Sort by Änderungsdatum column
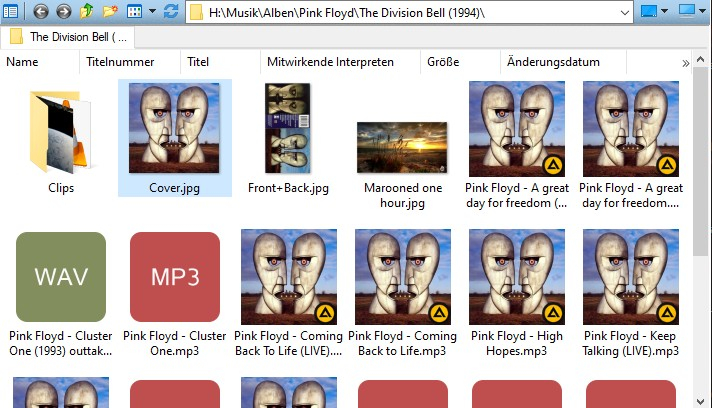This screenshot has width=712, height=408. [563, 62]
